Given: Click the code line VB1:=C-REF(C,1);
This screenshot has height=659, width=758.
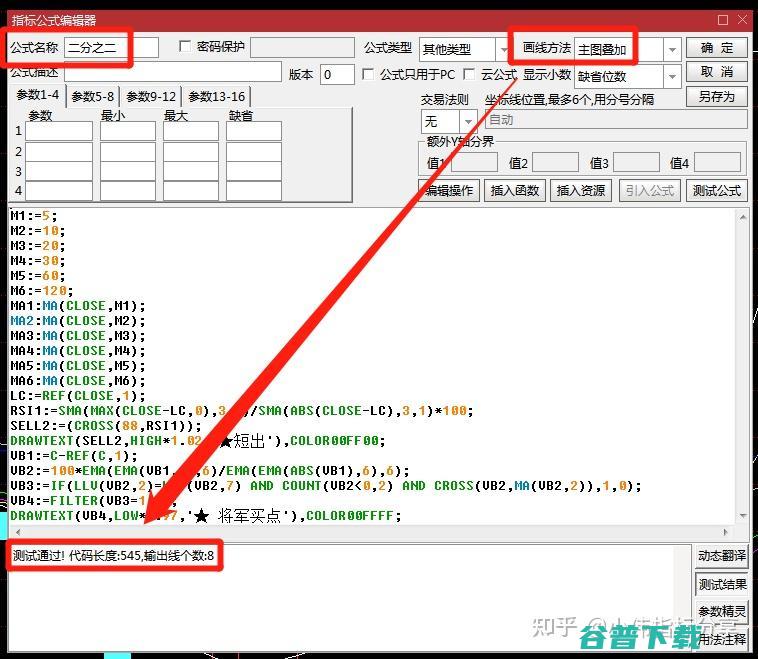Looking at the screenshot, I should pos(73,455).
